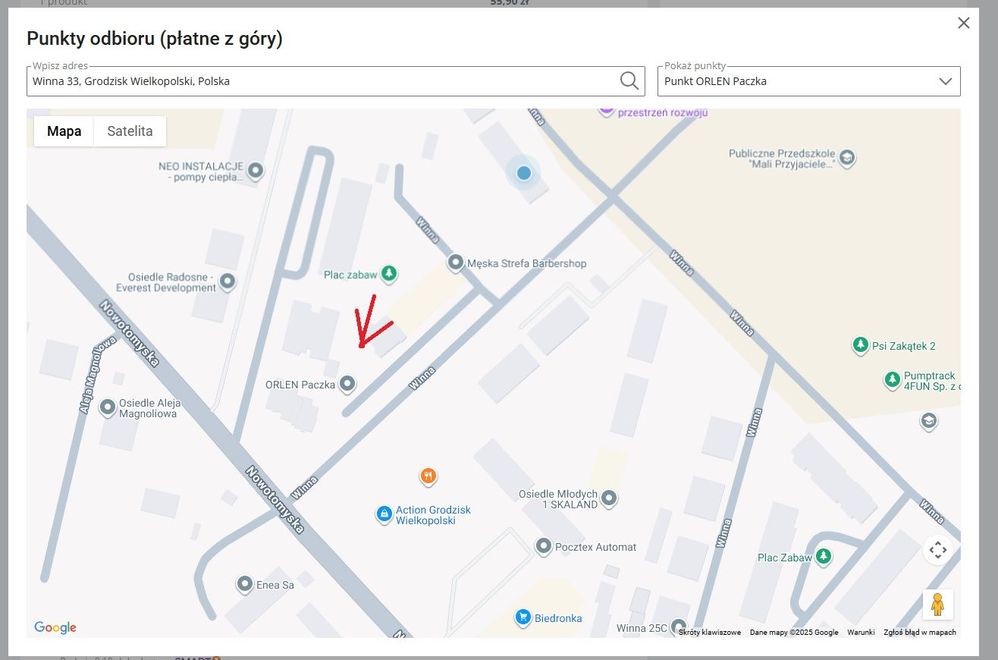Open the Pokaż punkty dropdown
Screen dimensions: 998x660
(x=808, y=81)
